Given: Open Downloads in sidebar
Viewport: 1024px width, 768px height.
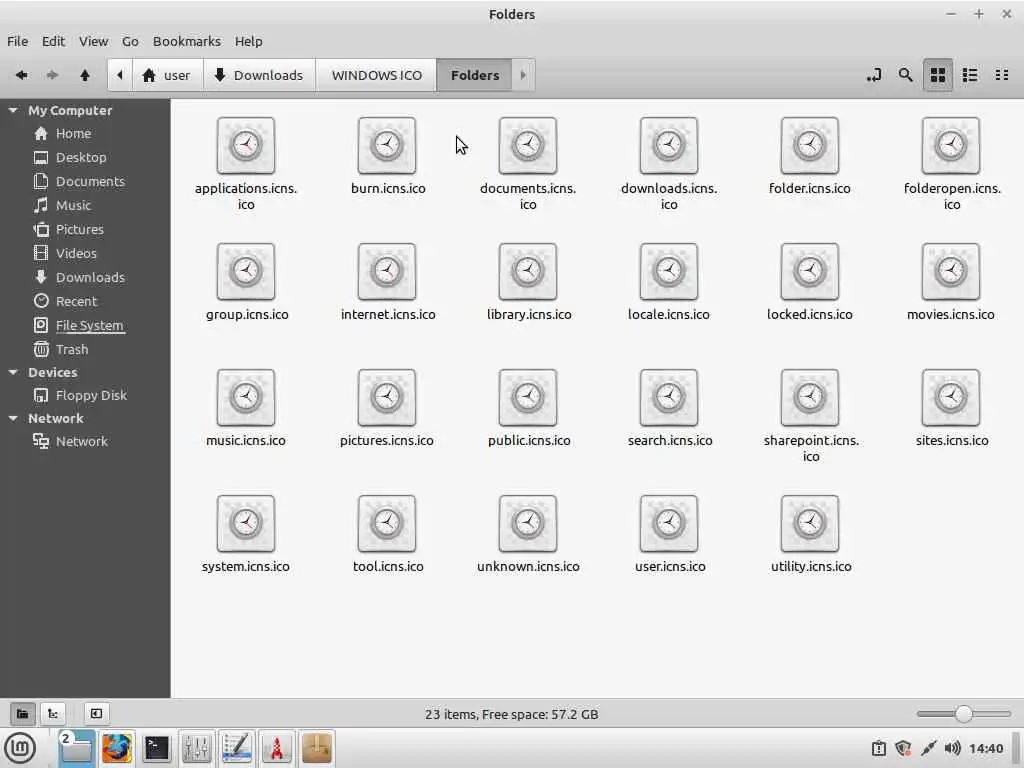Looking at the screenshot, I should point(90,278).
